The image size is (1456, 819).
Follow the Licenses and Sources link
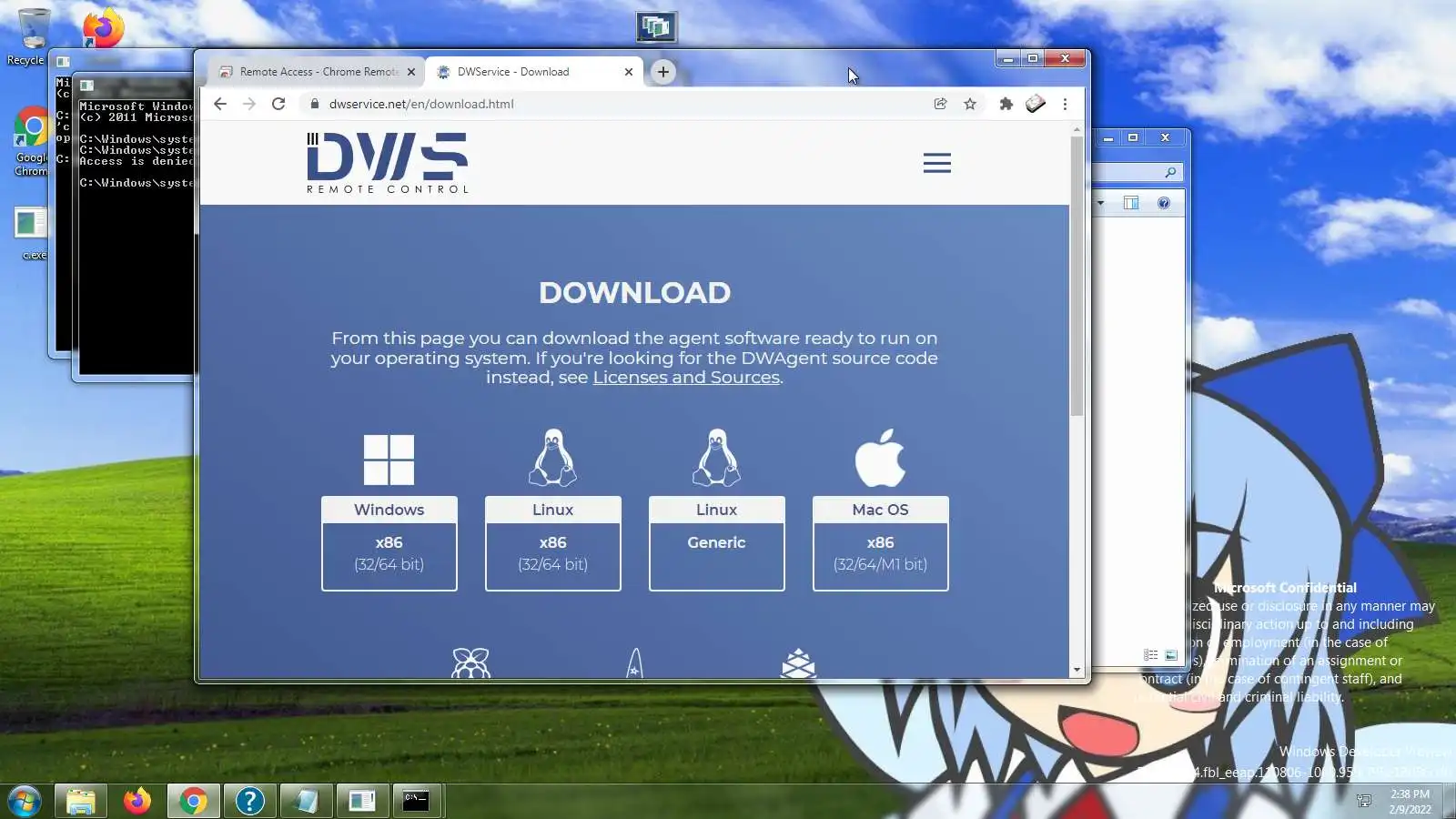pyautogui.click(x=686, y=378)
